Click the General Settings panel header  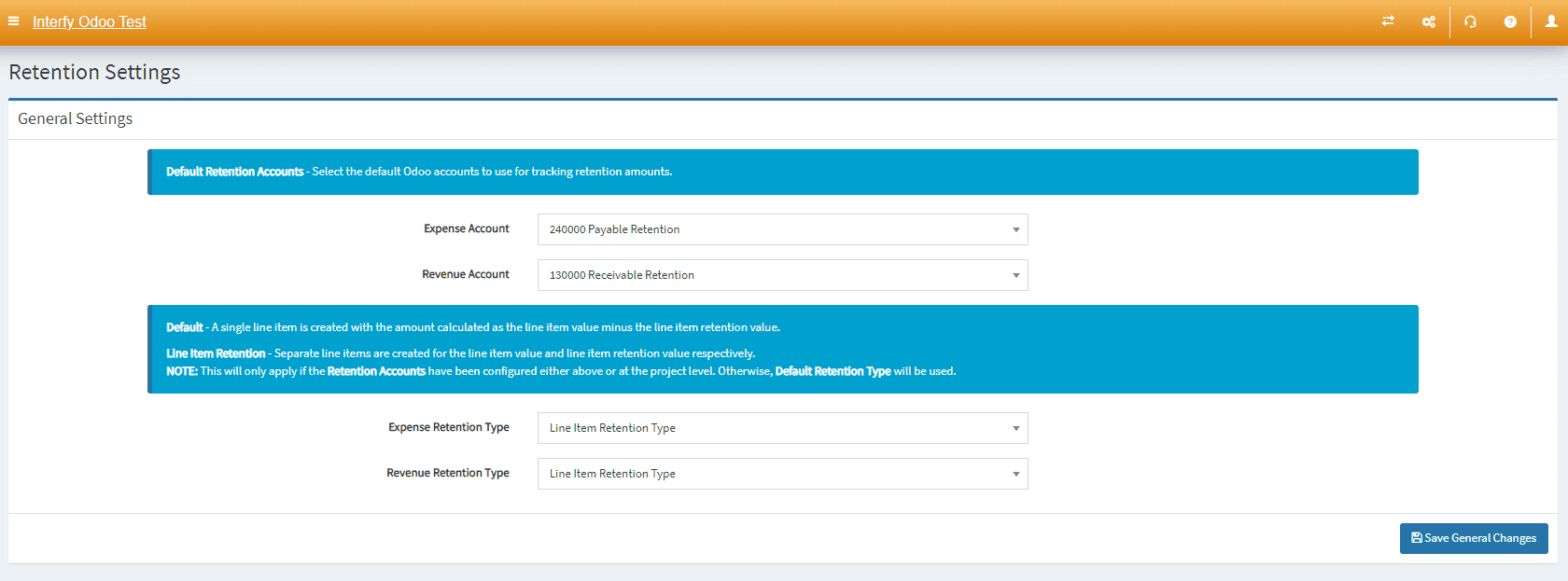(x=76, y=118)
